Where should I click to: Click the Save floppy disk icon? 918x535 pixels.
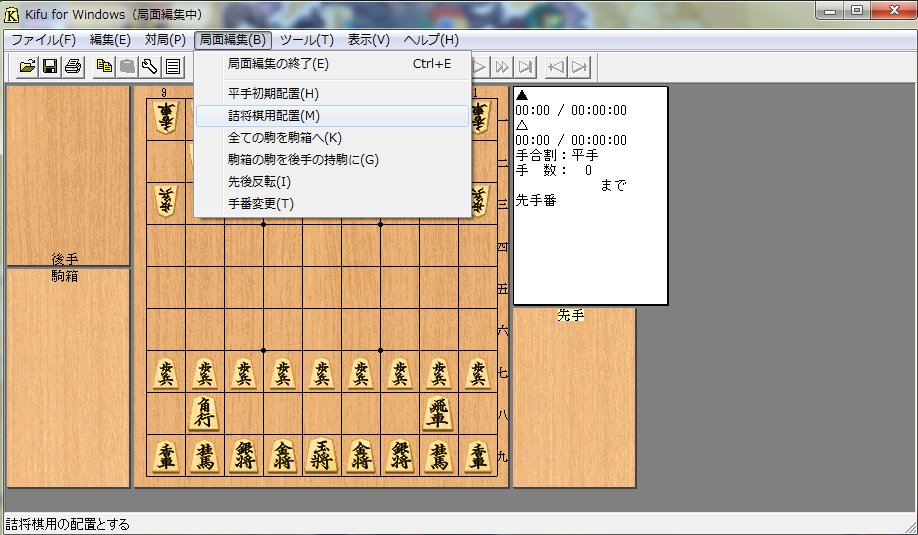(50, 67)
